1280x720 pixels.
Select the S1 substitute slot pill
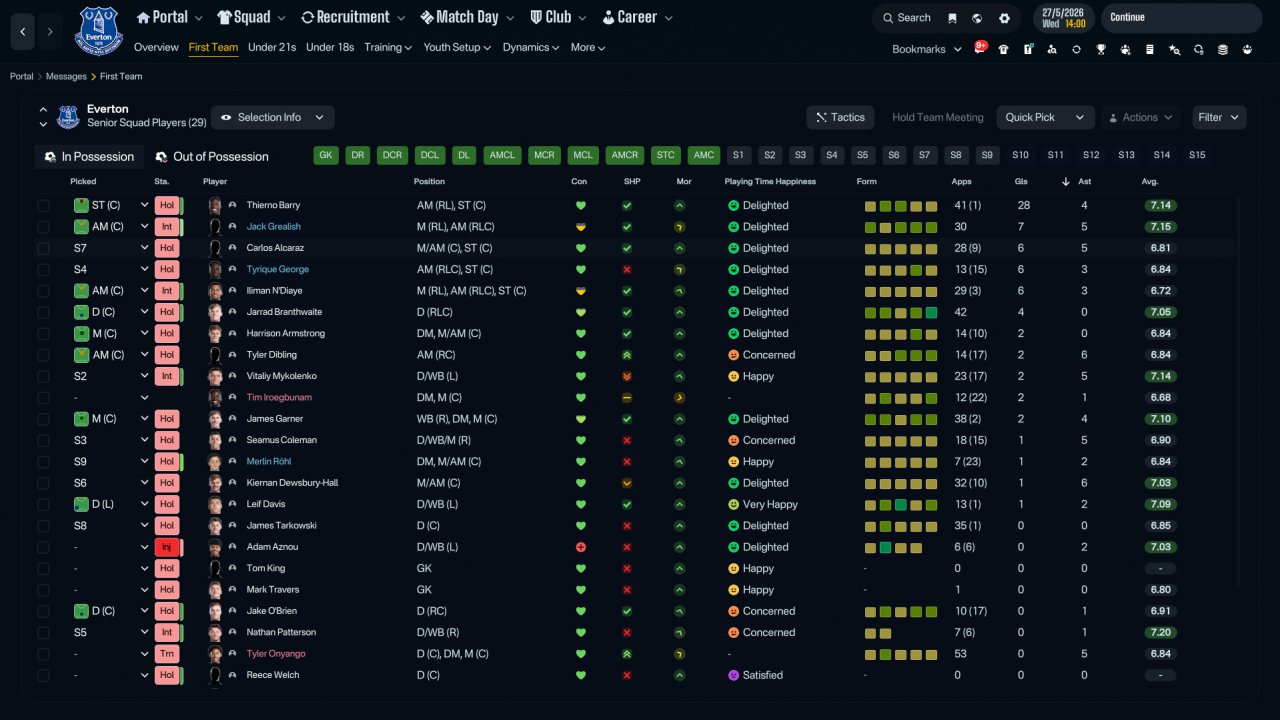[738, 155]
